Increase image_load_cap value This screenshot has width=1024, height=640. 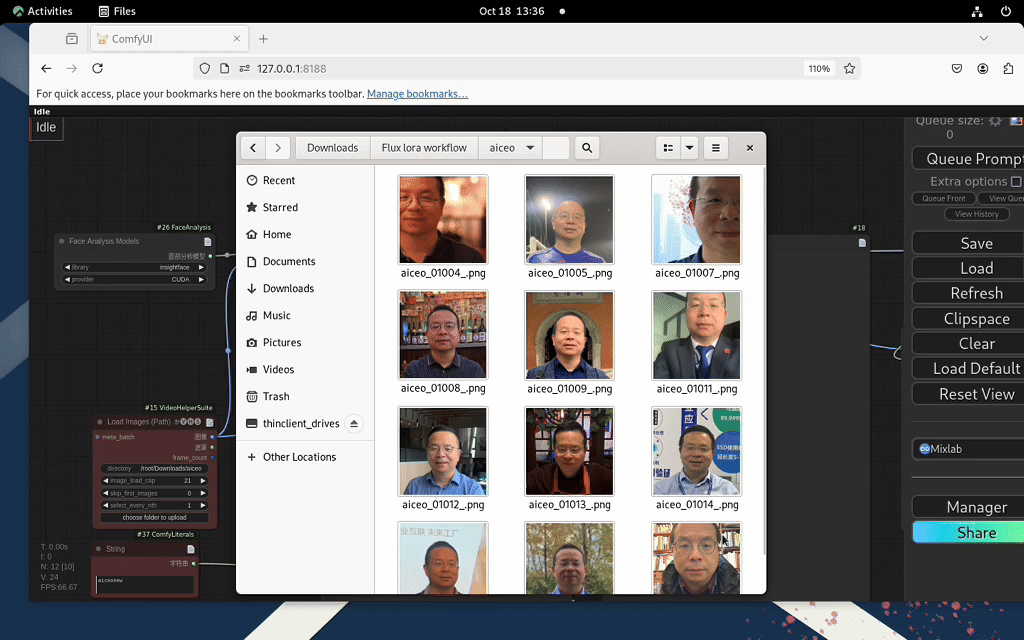click(x=203, y=481)
